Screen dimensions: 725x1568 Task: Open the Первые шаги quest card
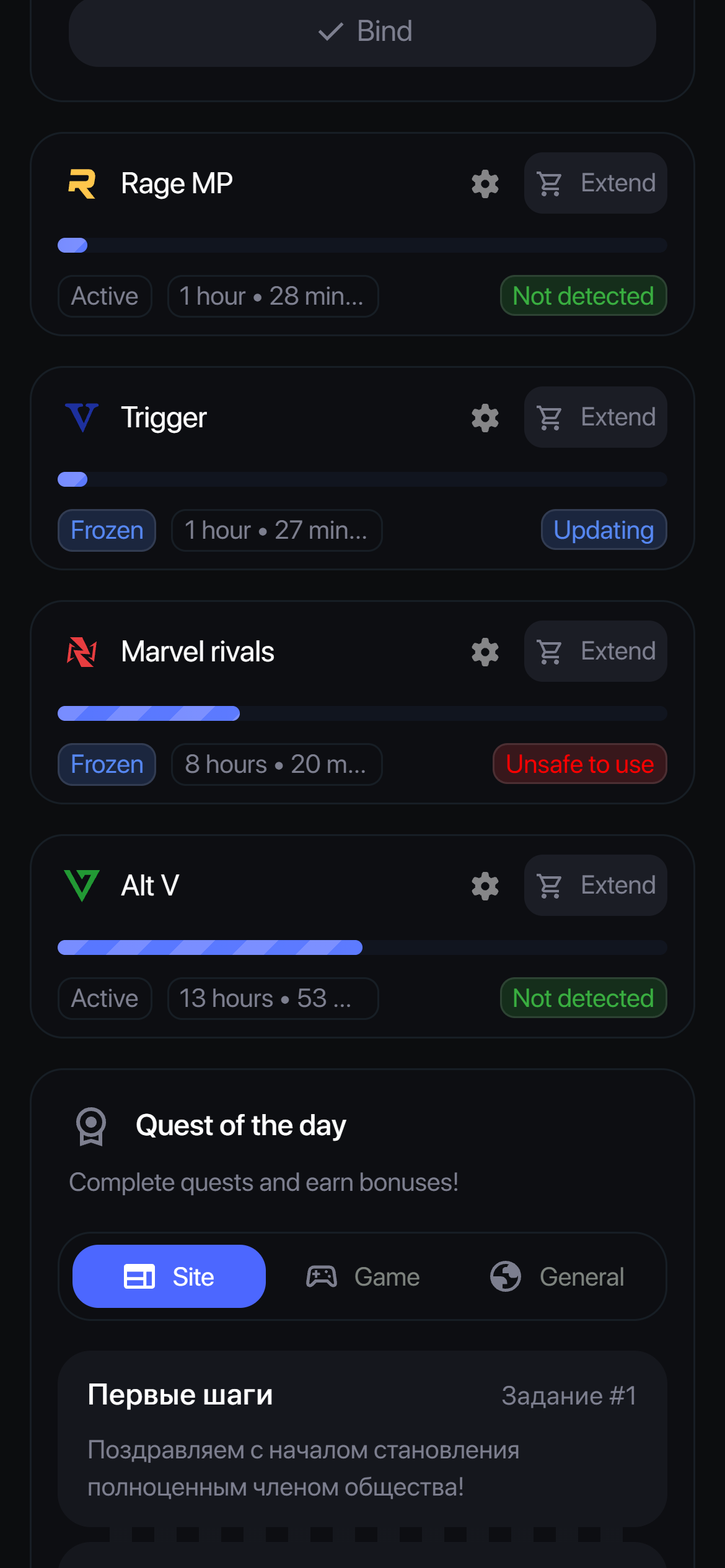[362, 1438]
